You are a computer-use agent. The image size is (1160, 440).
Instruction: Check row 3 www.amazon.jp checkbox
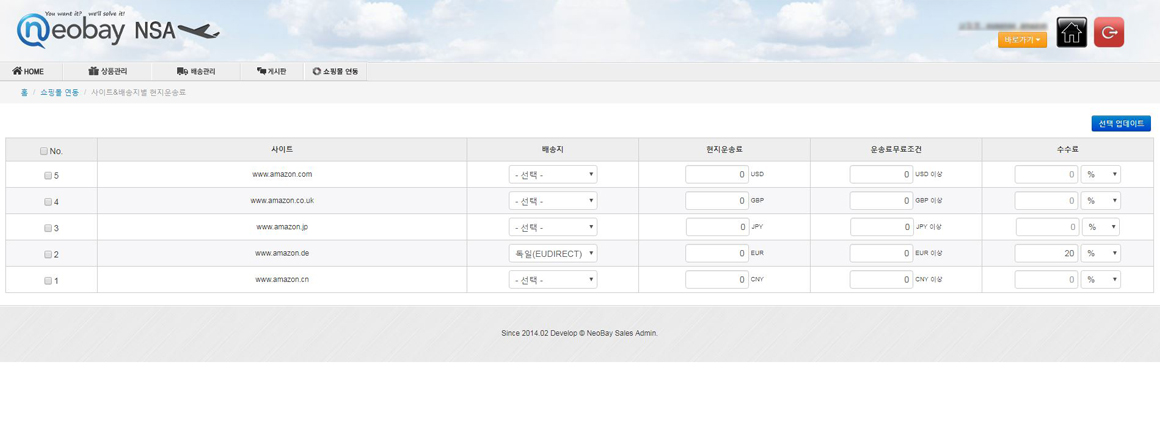tap(48, 228)
